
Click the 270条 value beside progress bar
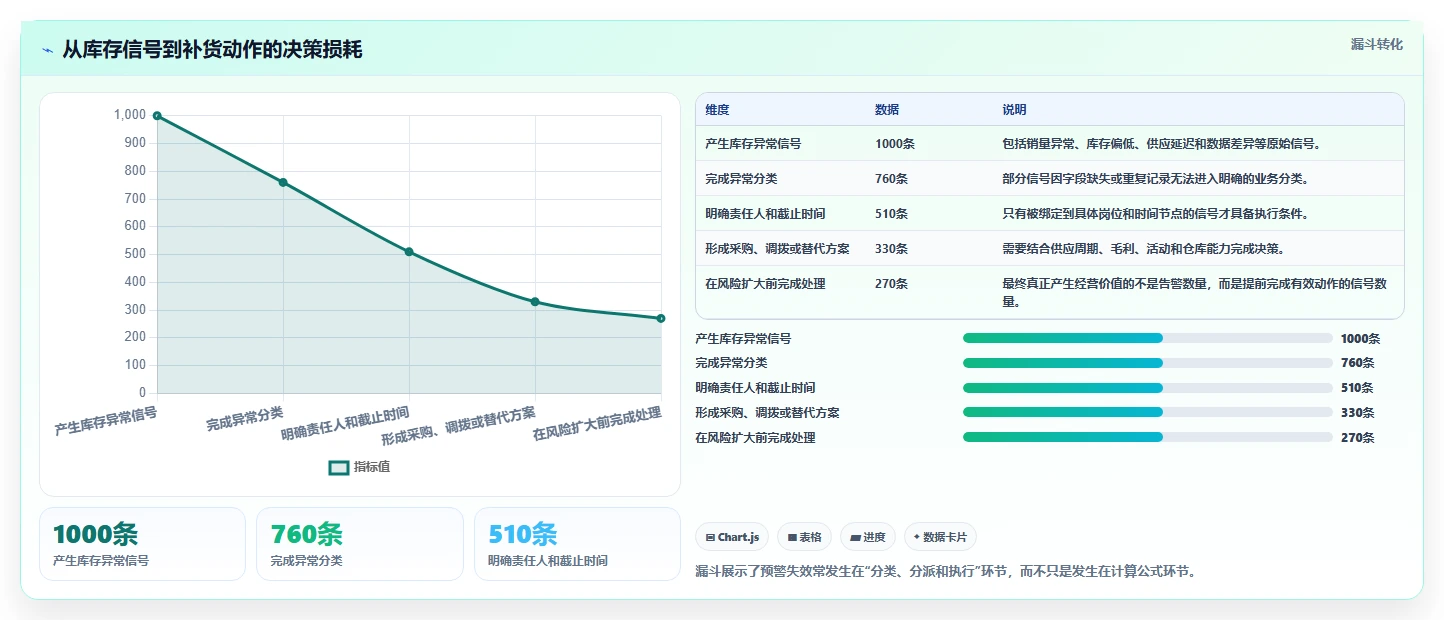(x=1357, y=438)
